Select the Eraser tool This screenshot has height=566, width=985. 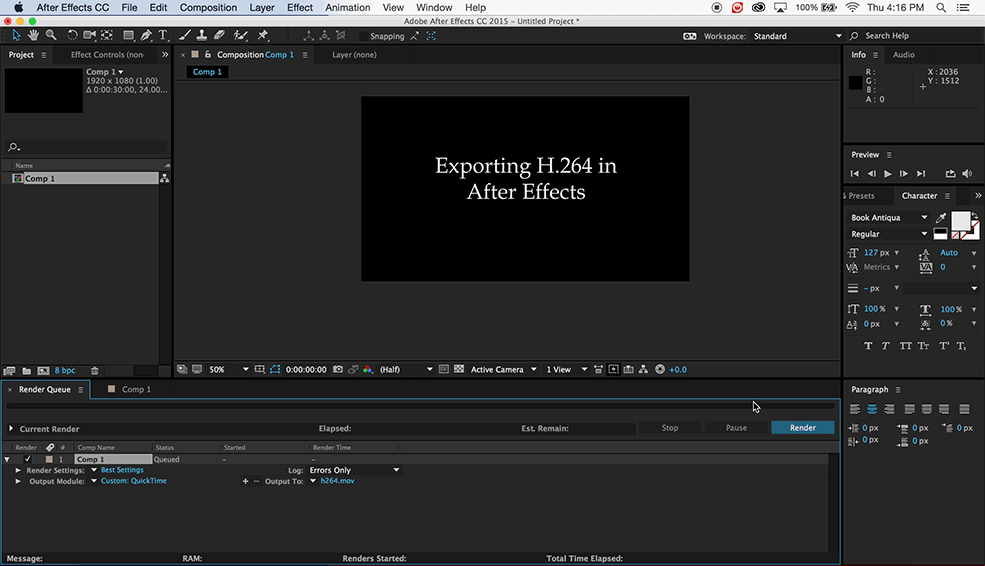tap(219, 36)
